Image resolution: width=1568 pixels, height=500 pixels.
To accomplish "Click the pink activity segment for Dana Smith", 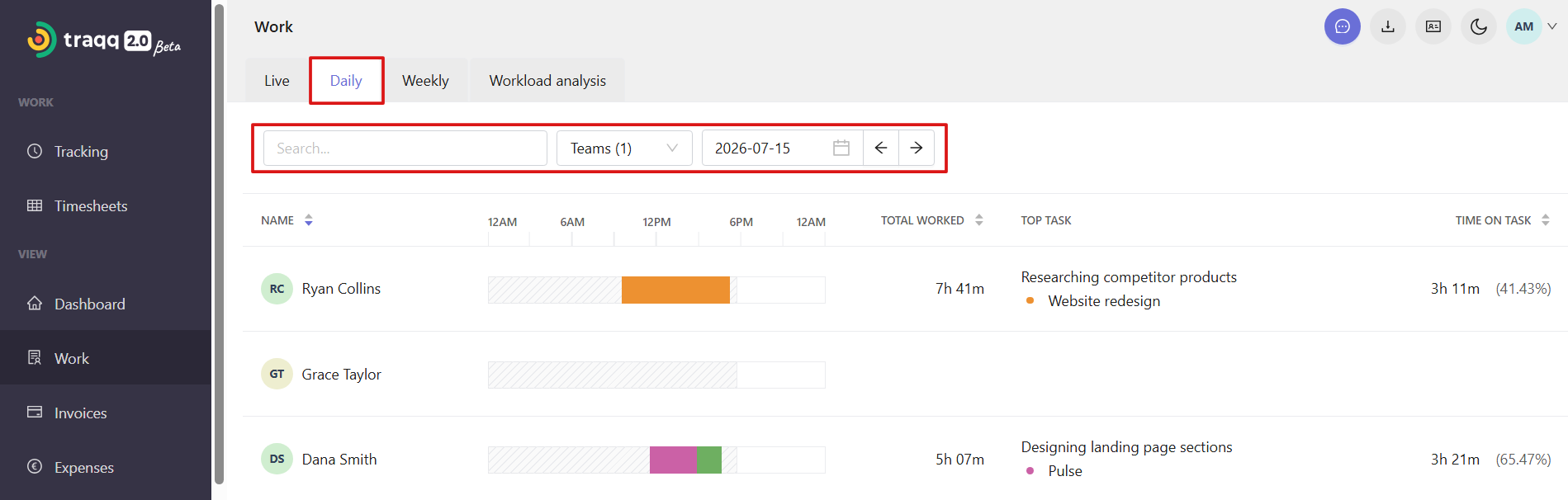I will 673,460.
